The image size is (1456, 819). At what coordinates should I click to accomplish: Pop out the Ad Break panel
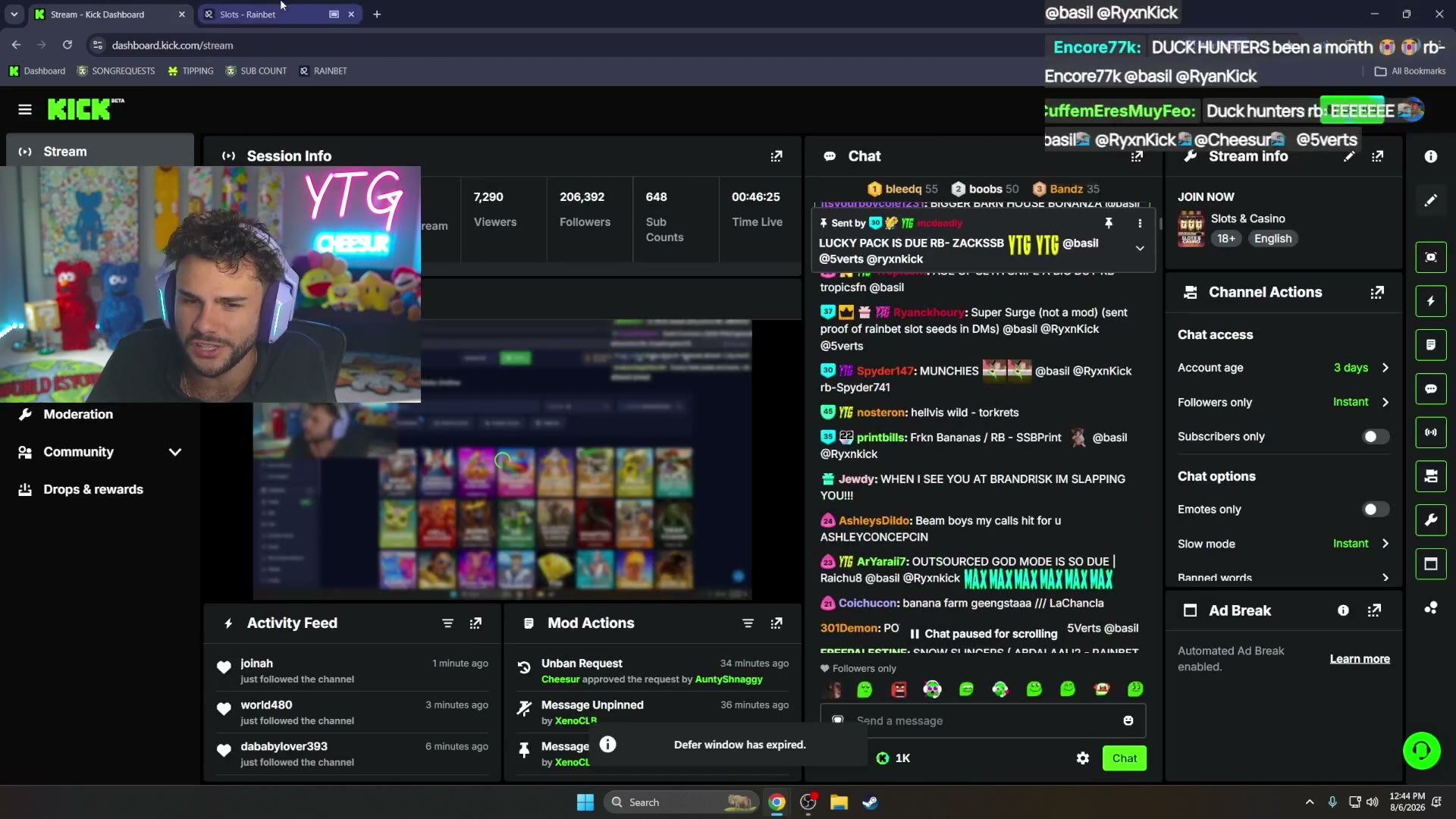1374,610
